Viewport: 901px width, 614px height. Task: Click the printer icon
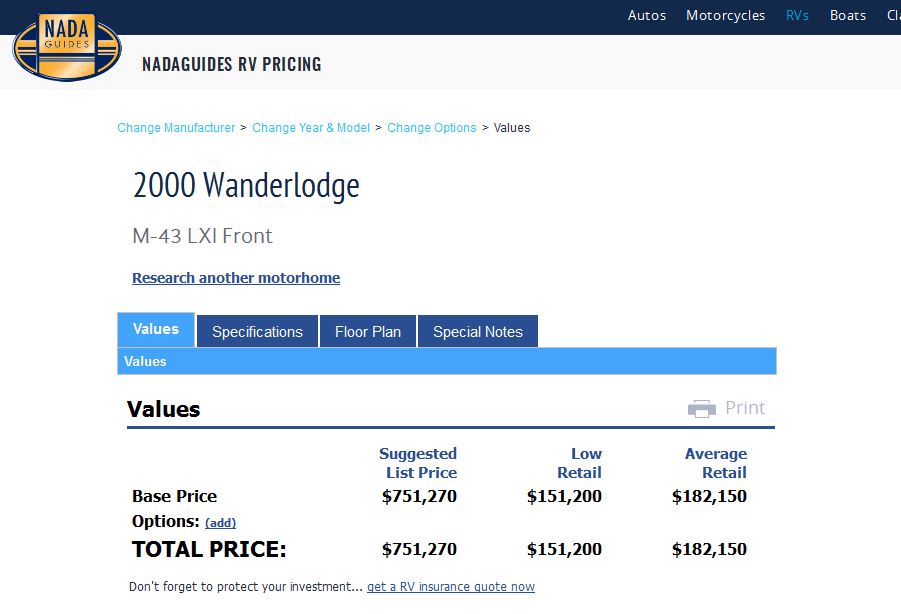coord(702,408)
